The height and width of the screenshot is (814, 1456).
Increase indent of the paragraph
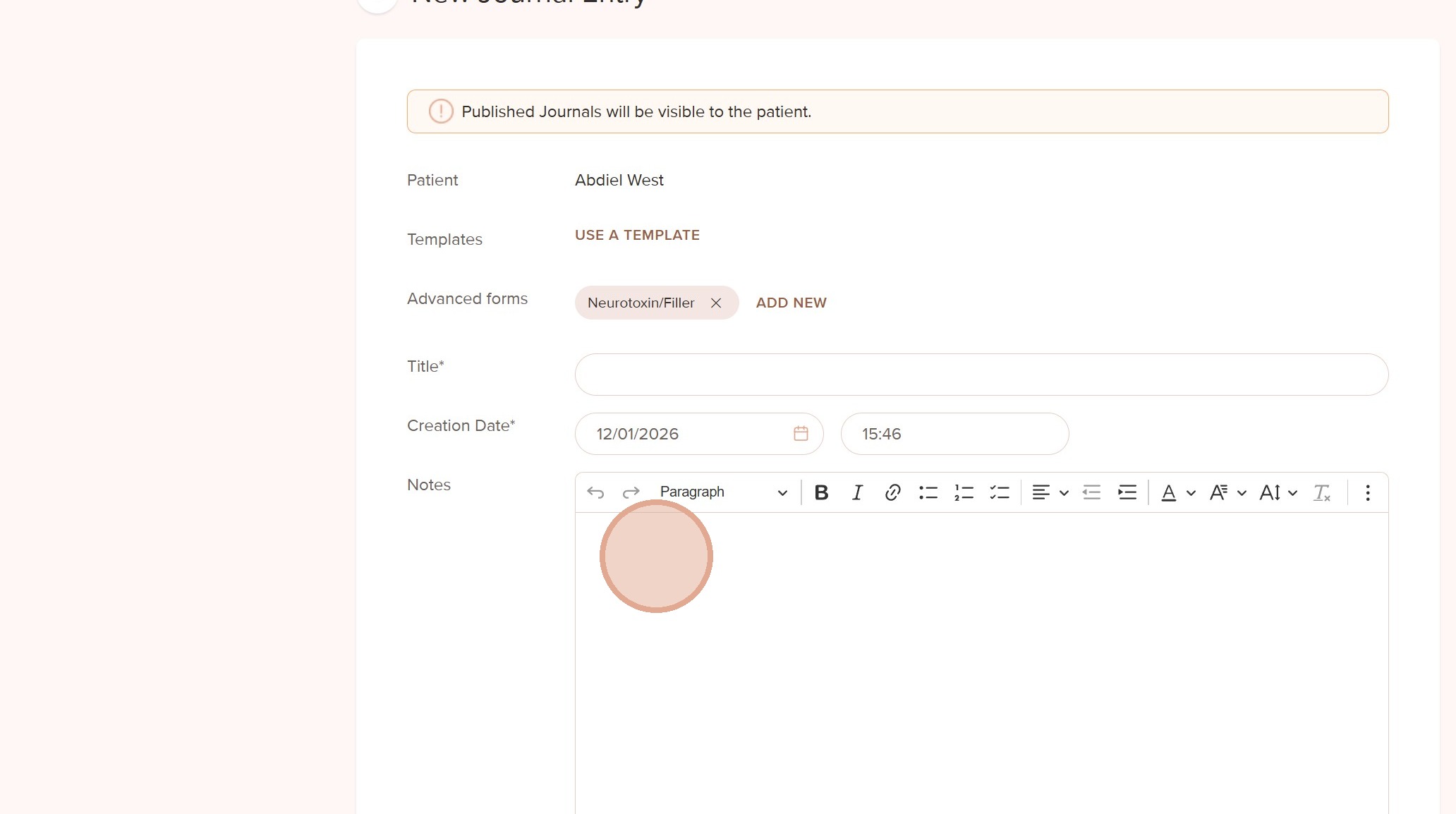pyautogui.click(x=1127, y=492)
